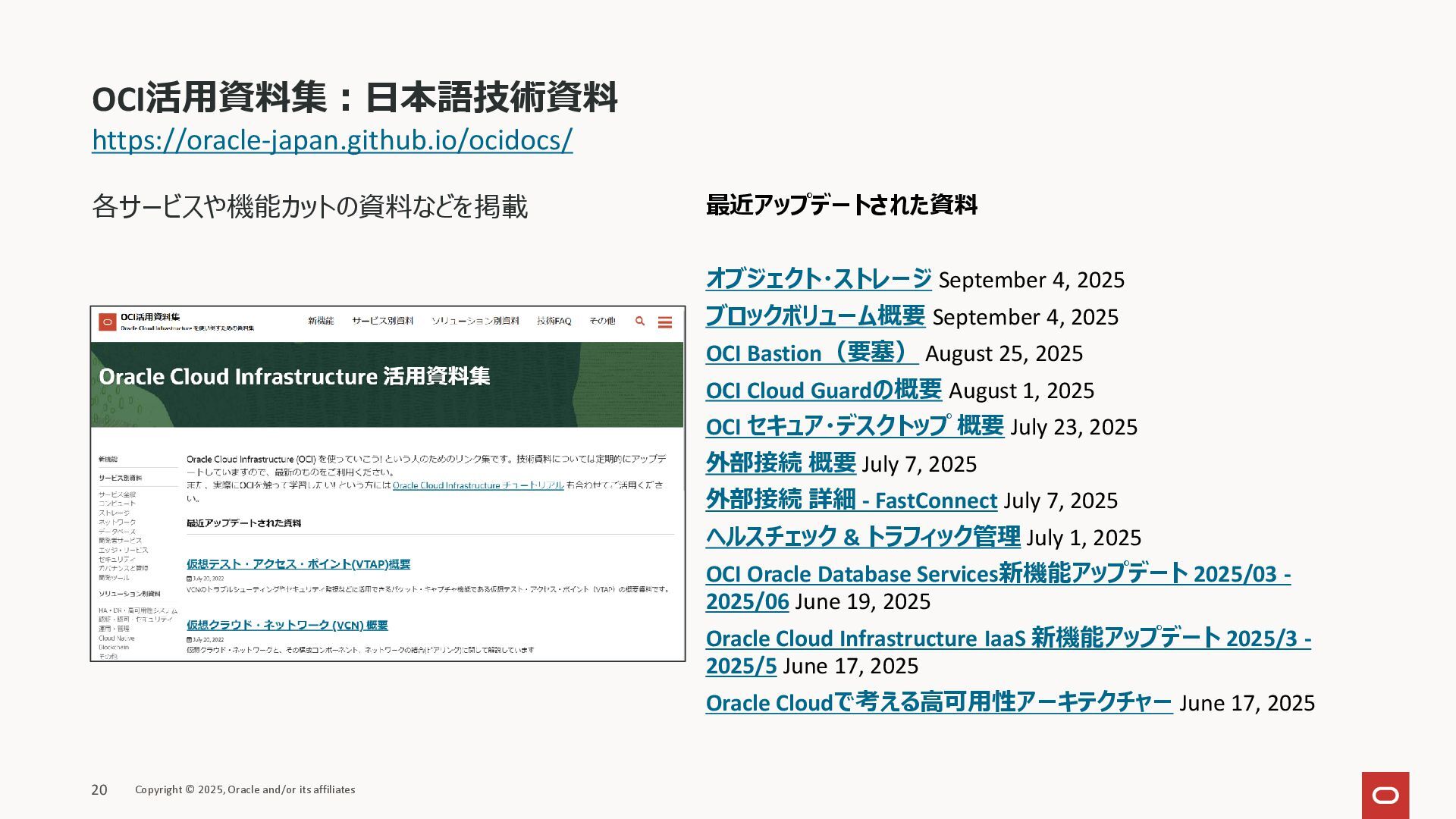Screen dimensions: 1456x819
Task: Open 仮想テスト・アクセス・ポイント(VTAP)概要 article link
Action: (298, 564)
